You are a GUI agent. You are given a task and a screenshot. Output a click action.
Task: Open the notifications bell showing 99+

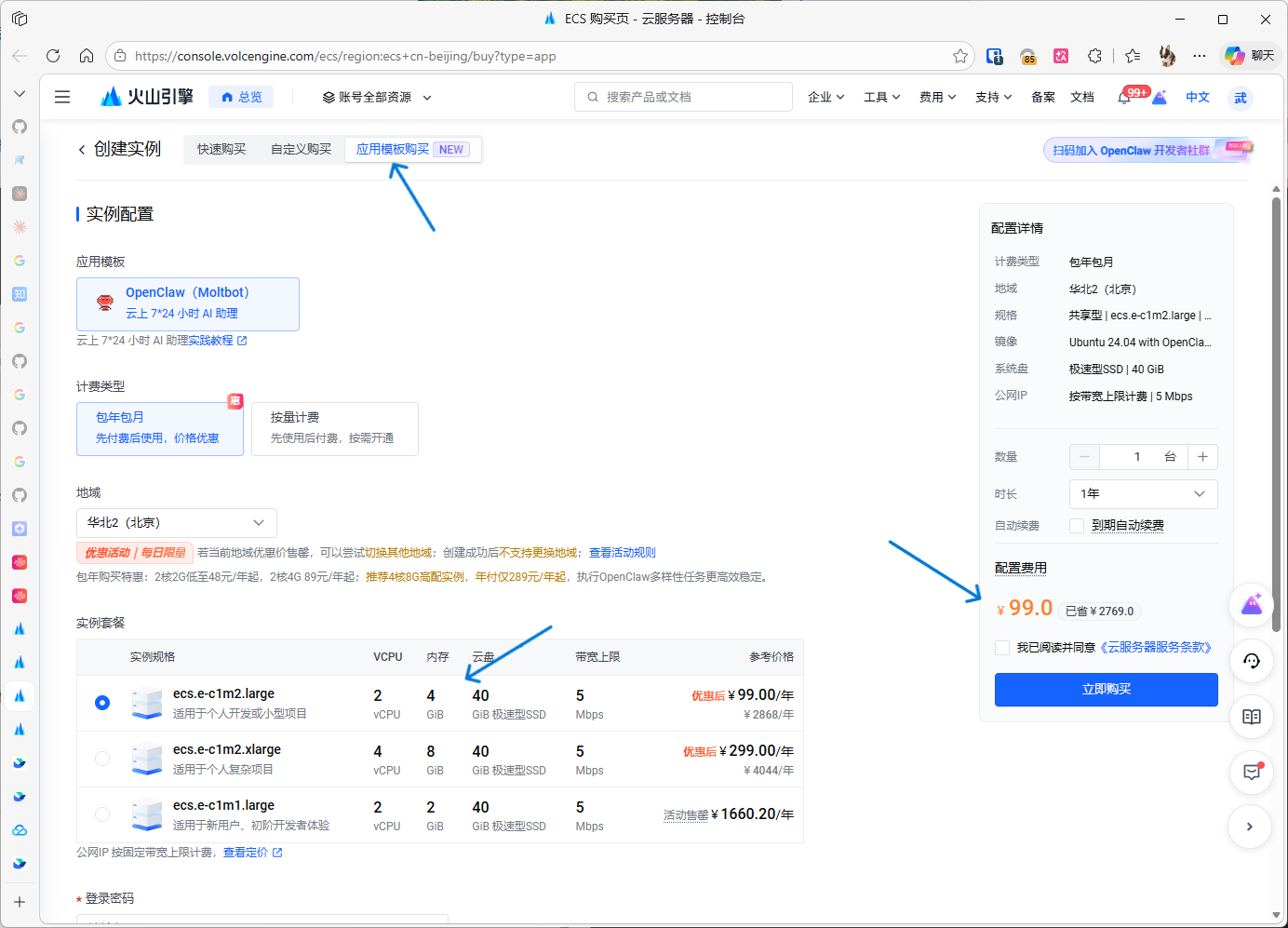click(1122, 96)
